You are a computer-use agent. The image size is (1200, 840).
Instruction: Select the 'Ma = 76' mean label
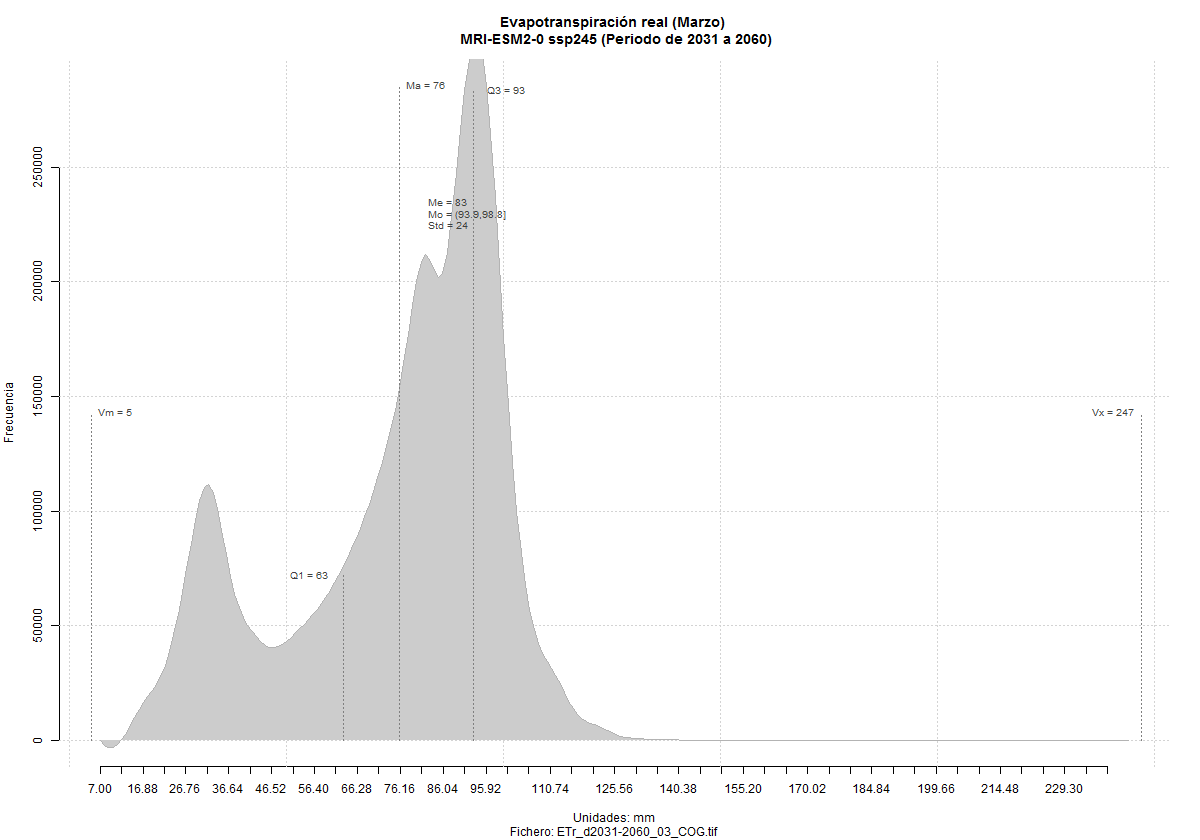[x=425, y=86]
